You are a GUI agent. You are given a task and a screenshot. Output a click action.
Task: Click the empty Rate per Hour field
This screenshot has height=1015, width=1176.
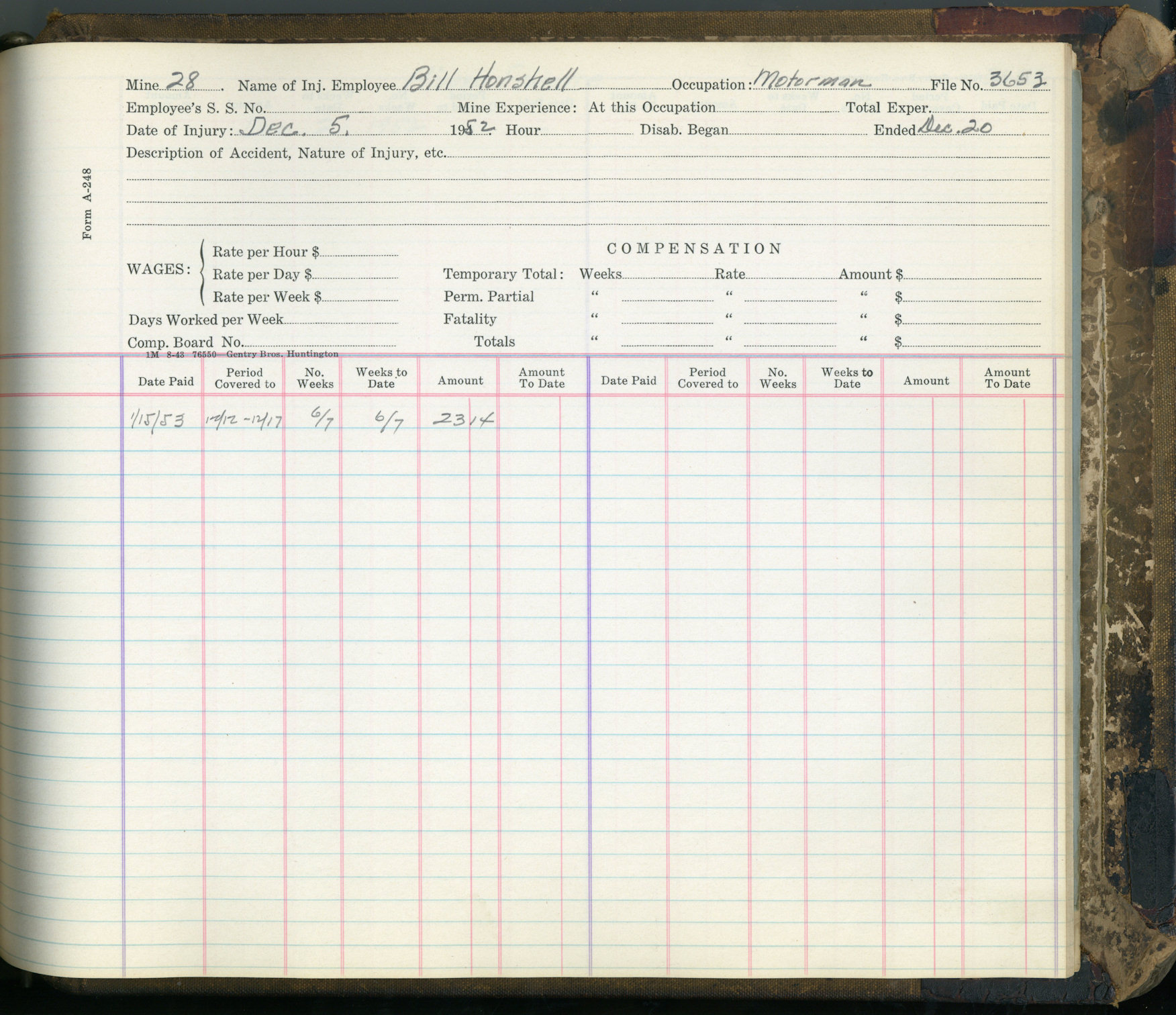tap(359, 252)
